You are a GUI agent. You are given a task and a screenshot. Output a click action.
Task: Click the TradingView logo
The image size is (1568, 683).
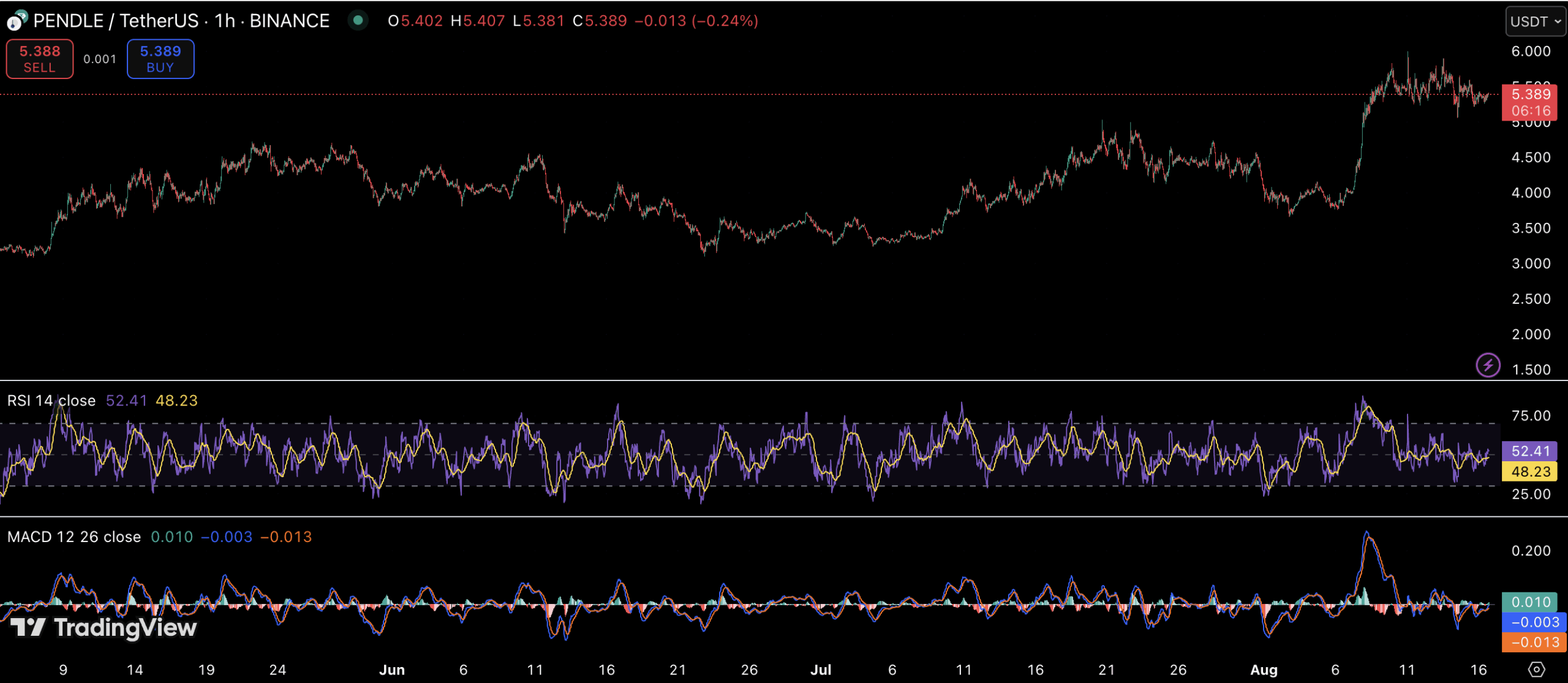tap(104, 627)
